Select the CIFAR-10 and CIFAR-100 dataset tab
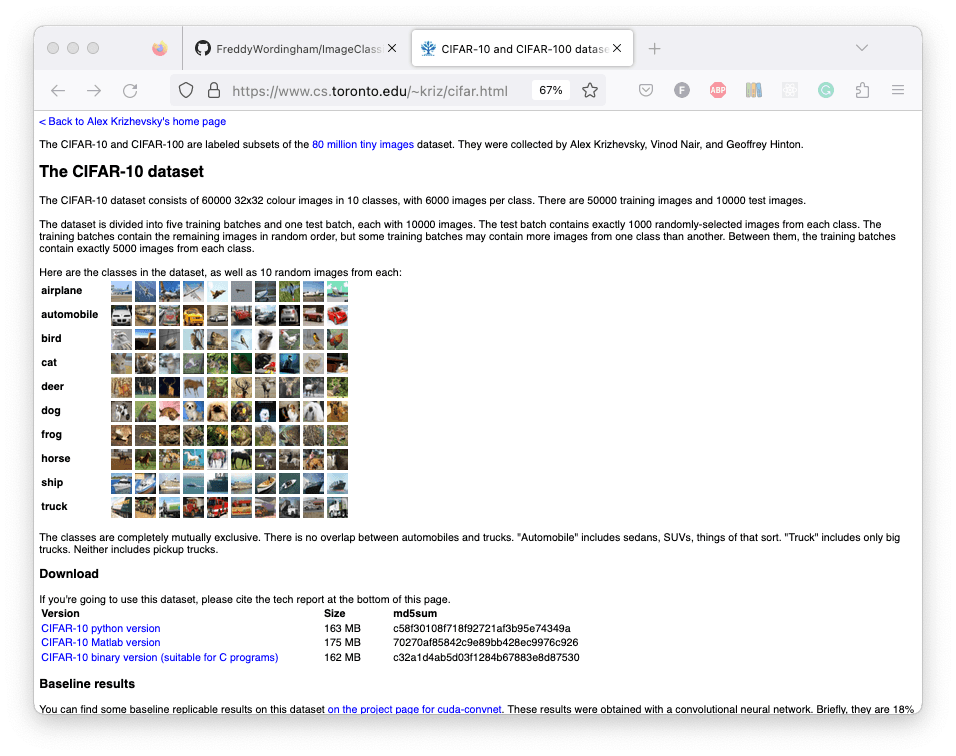The width and height of the screenshot is (956, 756). (x=523, y=48)
